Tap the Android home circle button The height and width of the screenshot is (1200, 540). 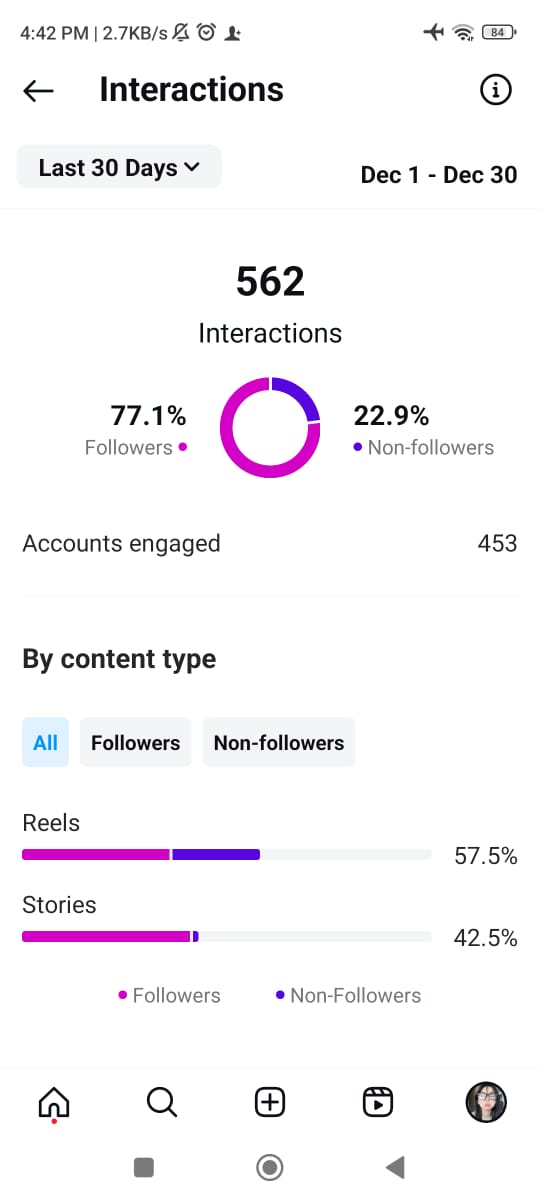[270, 1166]
